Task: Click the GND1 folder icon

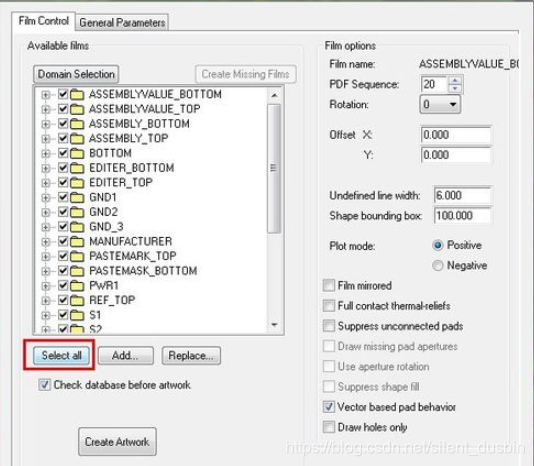Action: pos(77,197)
